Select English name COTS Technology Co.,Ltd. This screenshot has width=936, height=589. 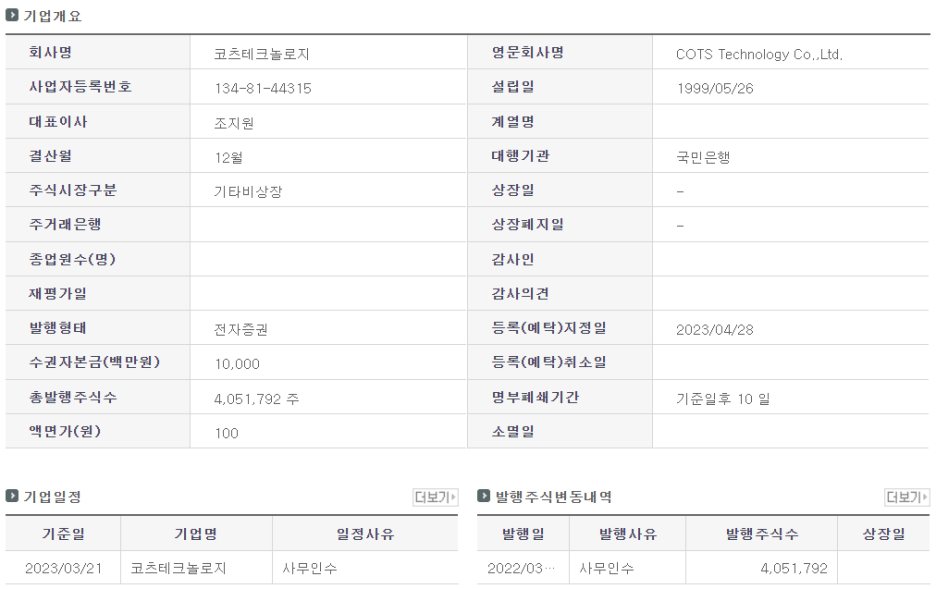point(759,54)
